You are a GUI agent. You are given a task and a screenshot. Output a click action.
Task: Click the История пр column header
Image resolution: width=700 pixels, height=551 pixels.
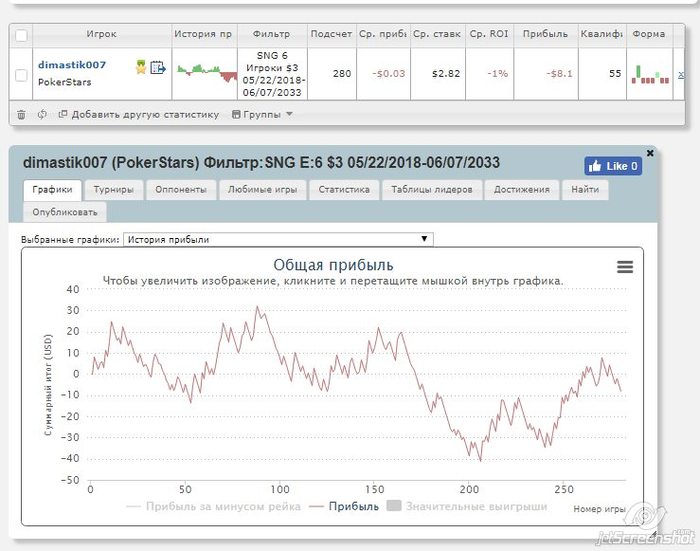point(204,34)
